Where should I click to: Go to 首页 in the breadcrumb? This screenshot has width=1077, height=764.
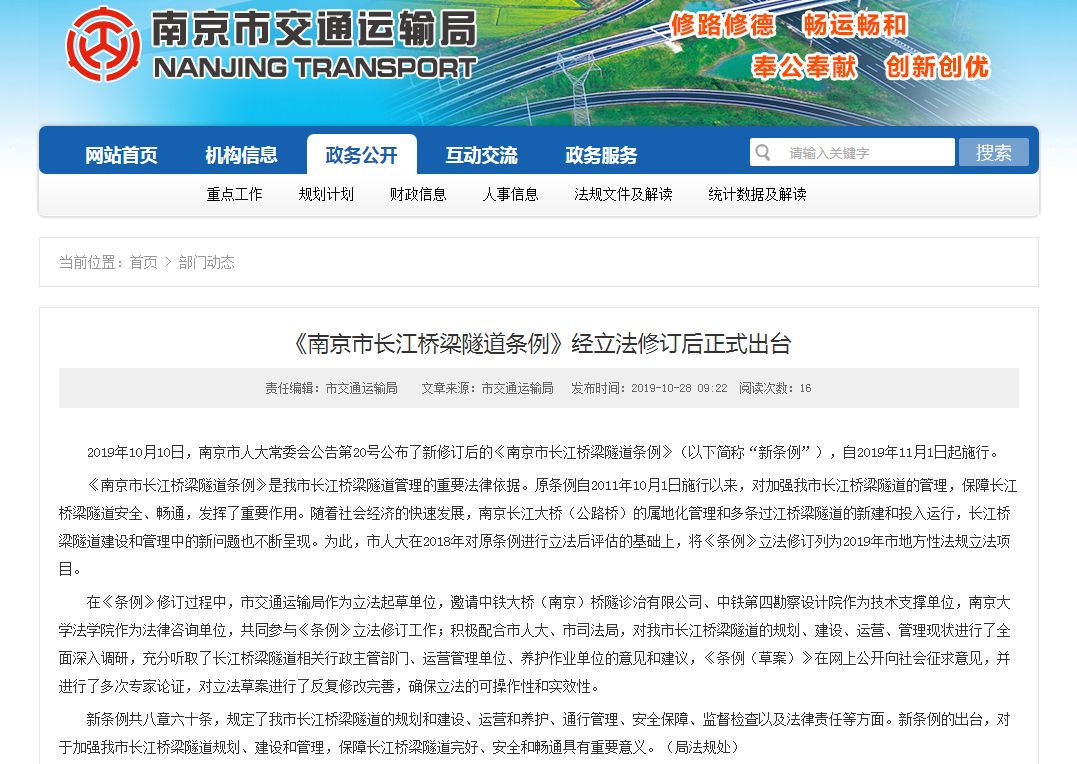pyautogui.click(x=144, y=262)
